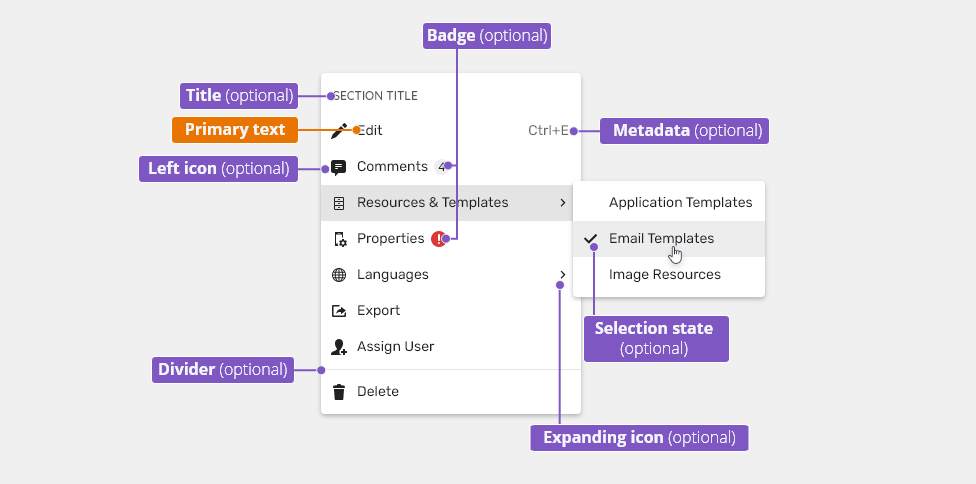Image resolution: width=976 pixels, height=484 pixels.
Task: Click the Expanding icon (optional) label
Action: 639,438
